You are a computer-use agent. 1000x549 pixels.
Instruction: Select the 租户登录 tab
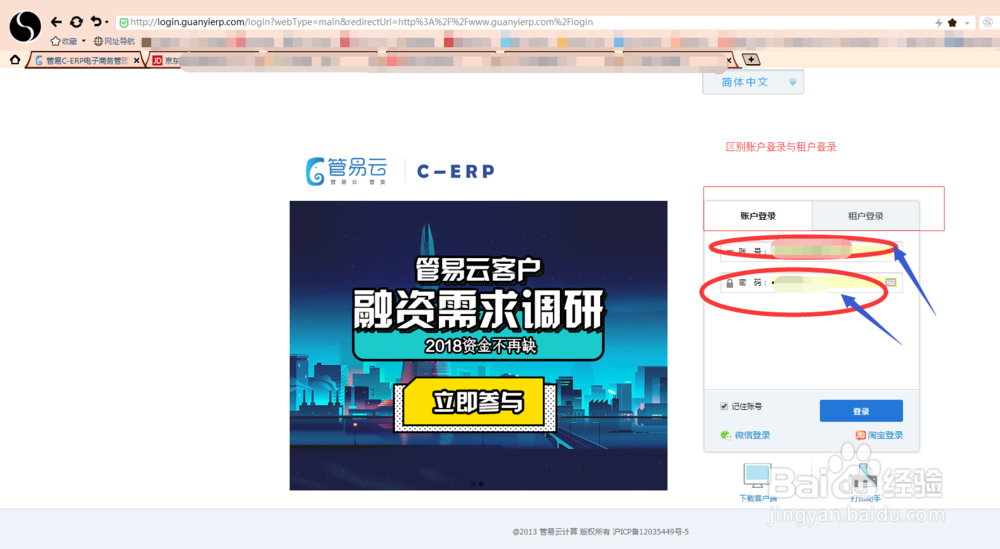point(865,216)
